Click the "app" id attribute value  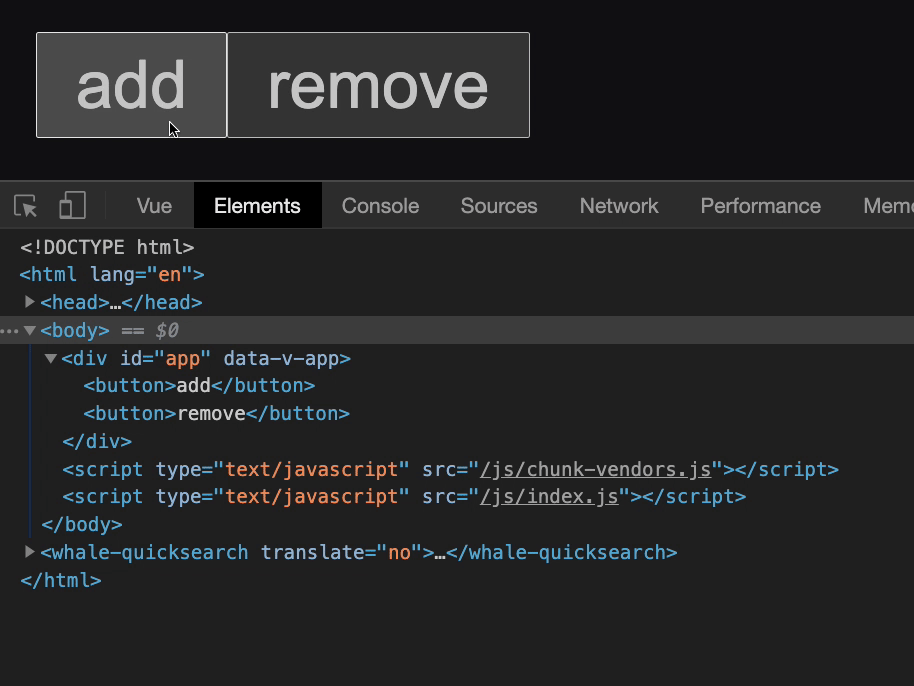182,358
